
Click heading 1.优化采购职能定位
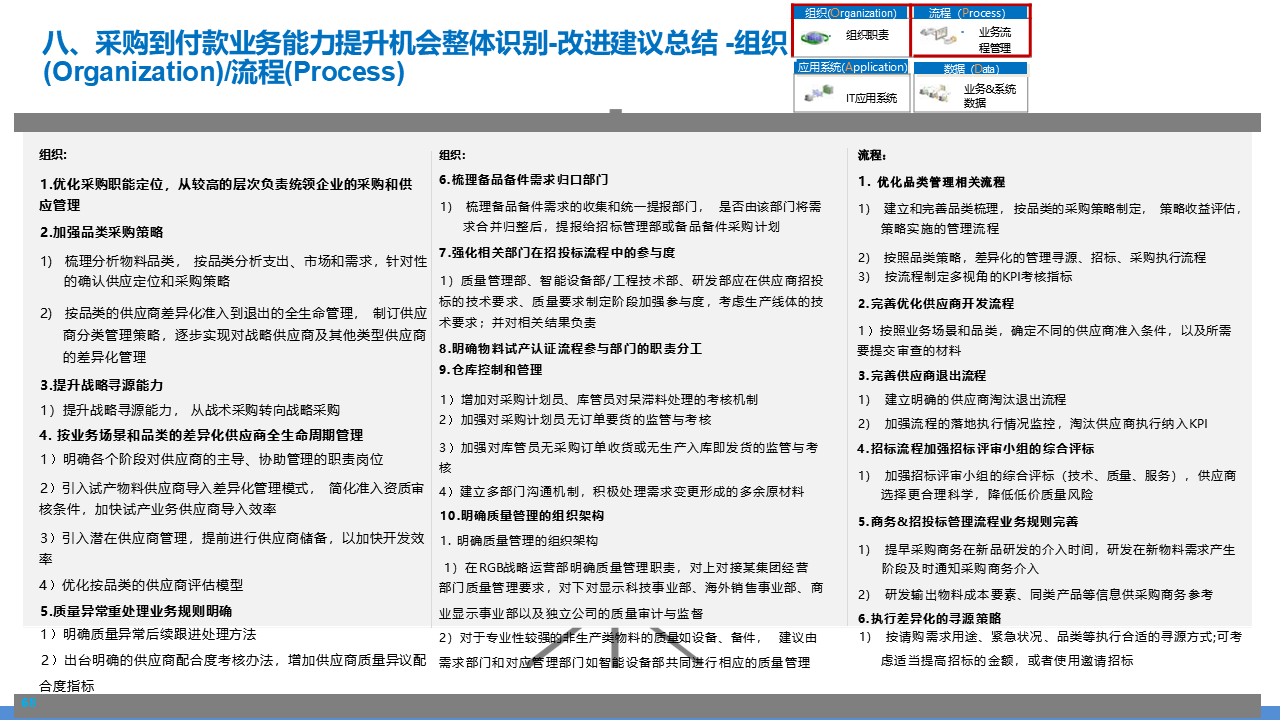point(225,194)
